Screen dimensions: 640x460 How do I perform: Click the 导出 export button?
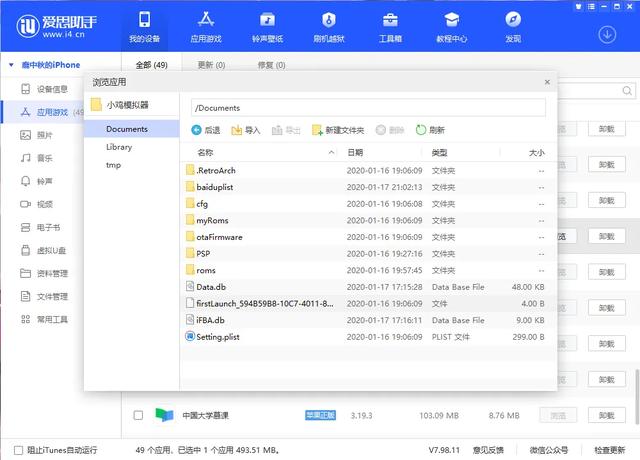(286, 130)
